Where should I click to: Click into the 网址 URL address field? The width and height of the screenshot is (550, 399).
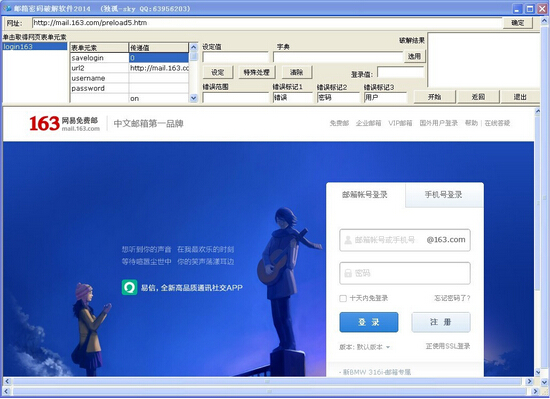coord(267,23)
